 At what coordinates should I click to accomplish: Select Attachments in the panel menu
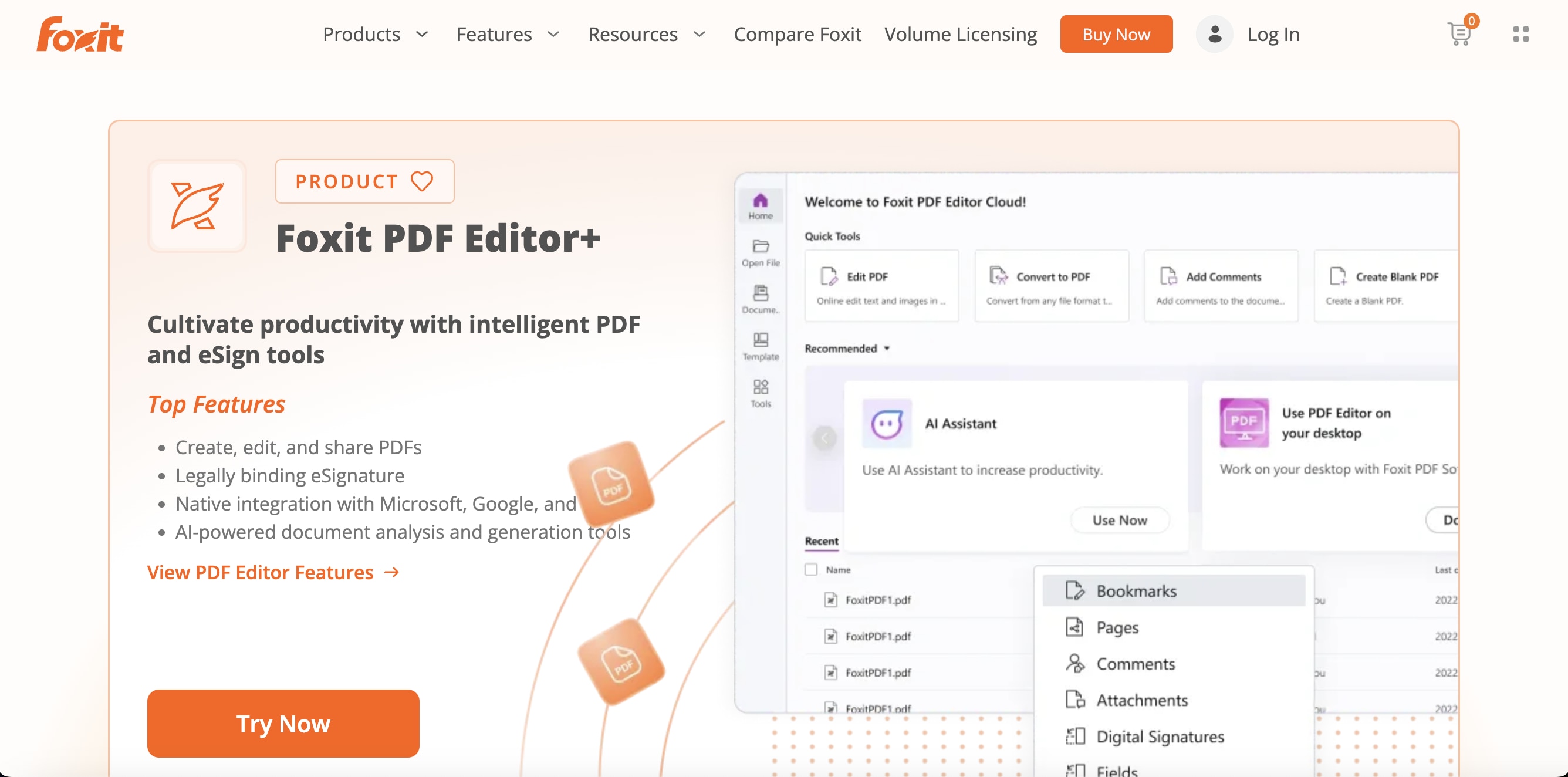pos(1174,700)
